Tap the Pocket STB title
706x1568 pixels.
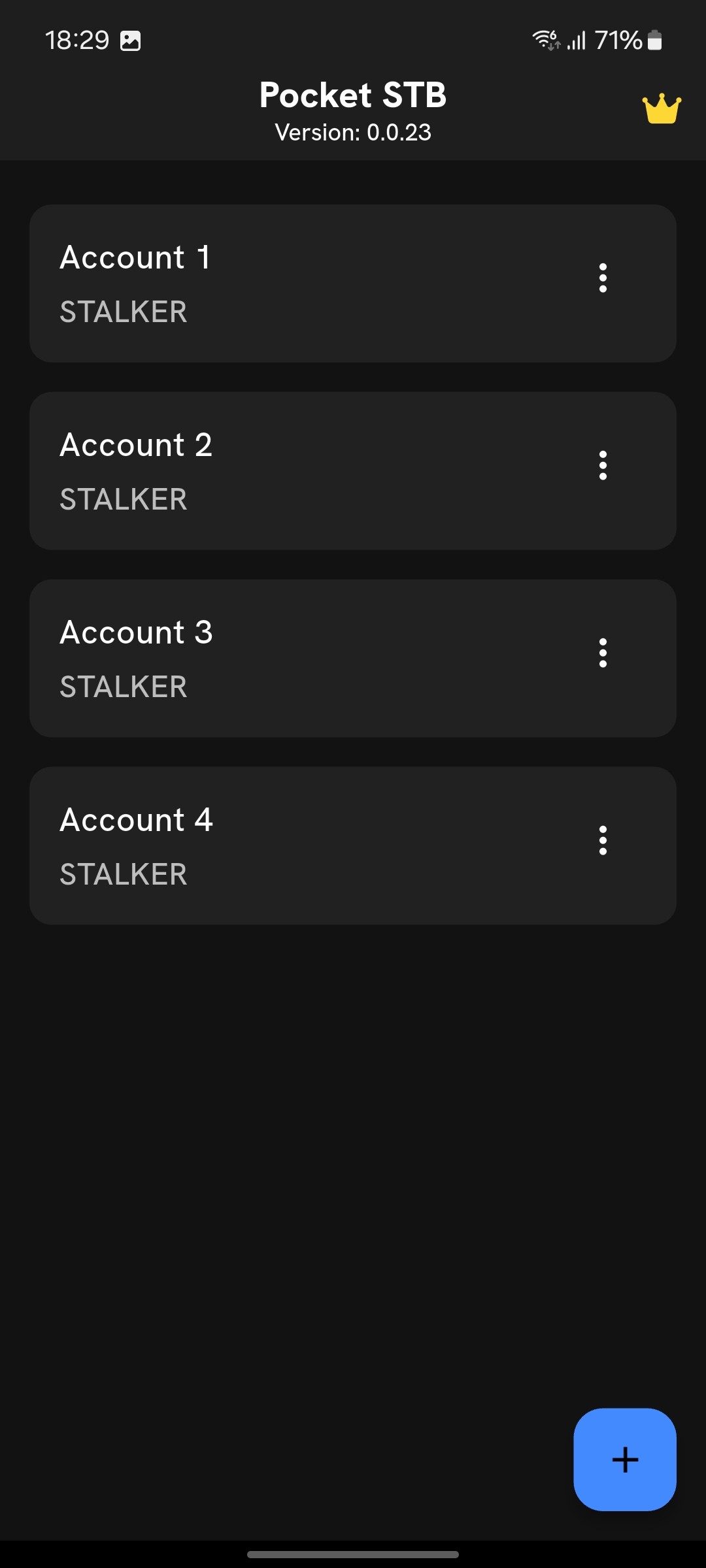click(x=353, y=95)
